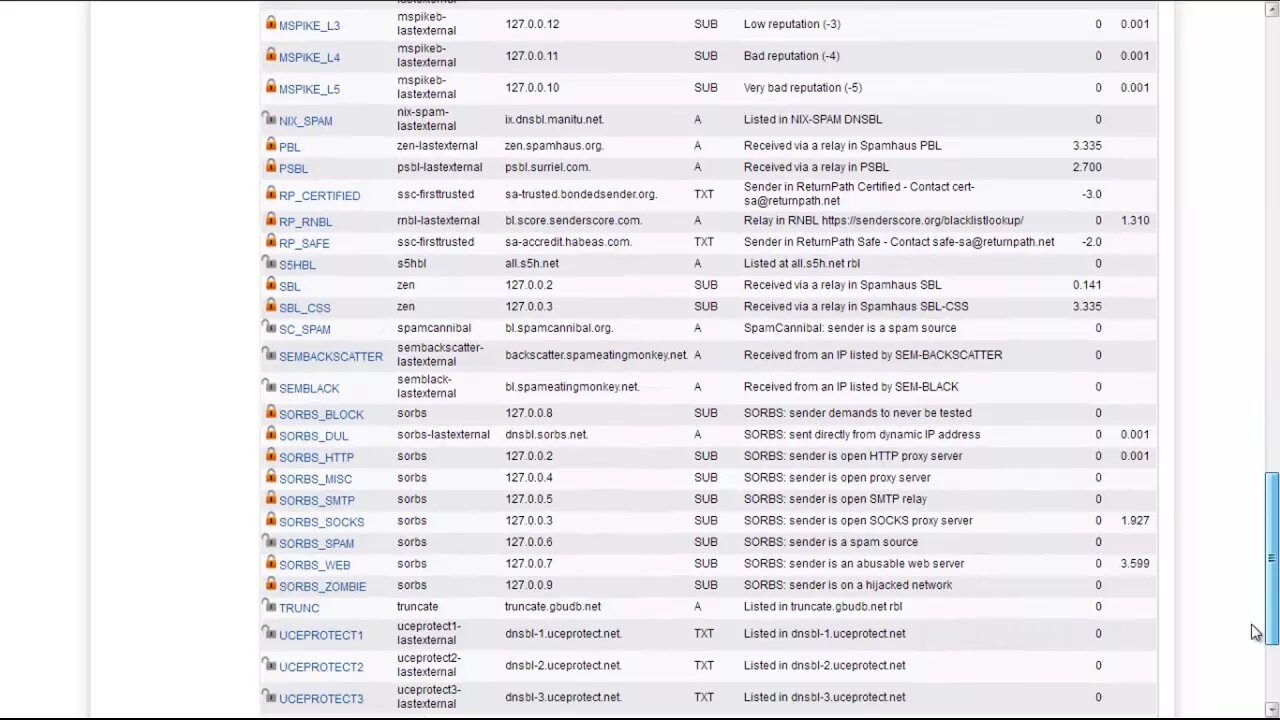Click lock icon beside SEMBLACK
The width and height of the screenshot is (1280, 720).
270,386
